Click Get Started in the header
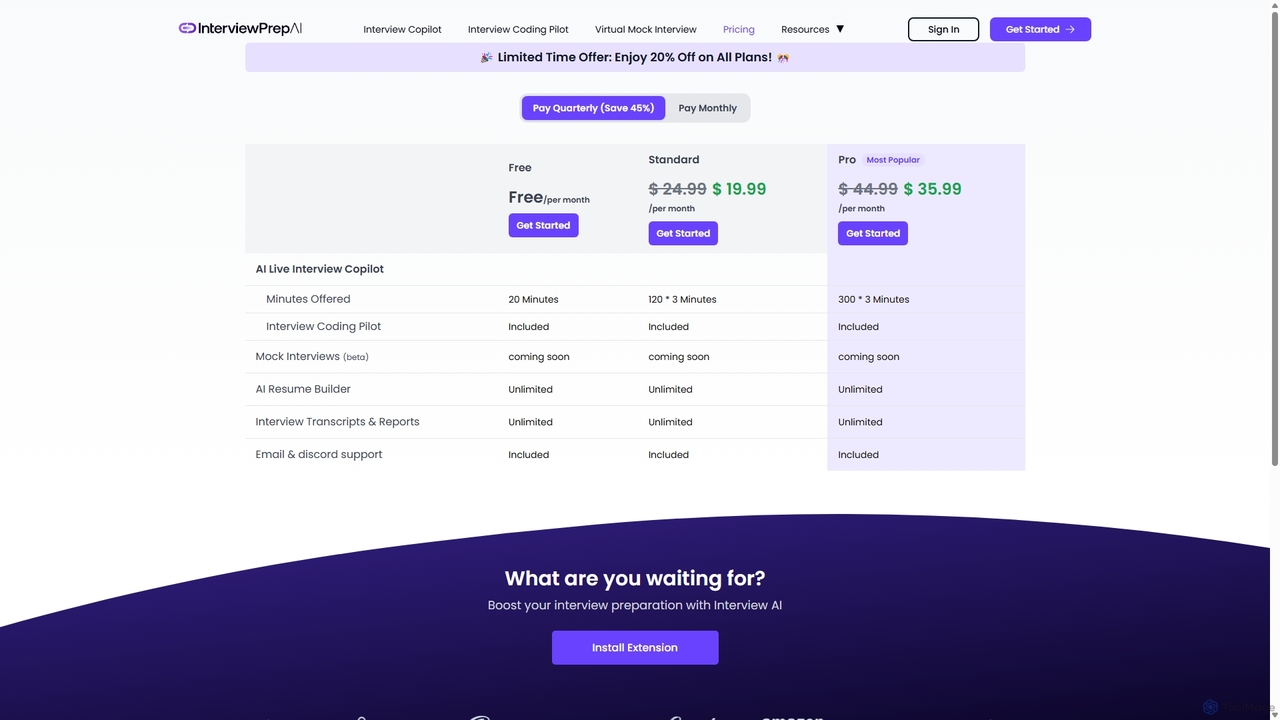This screenshot has height=720, width=1280. point(1040,29)
